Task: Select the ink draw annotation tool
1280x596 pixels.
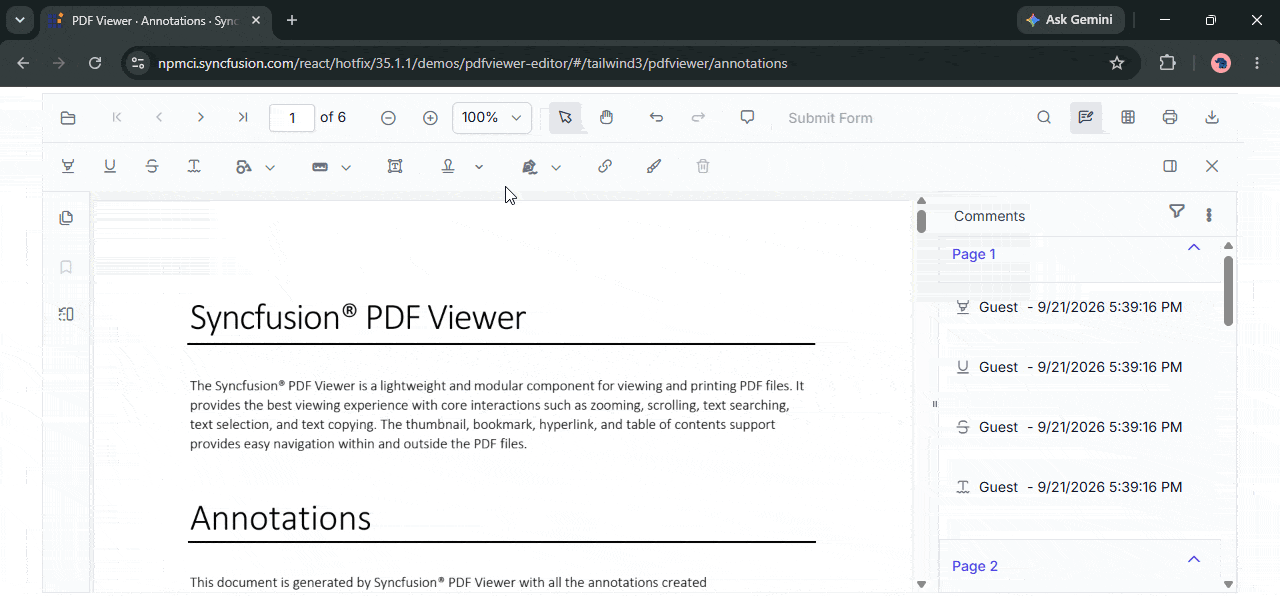Action: pos(654,167)
